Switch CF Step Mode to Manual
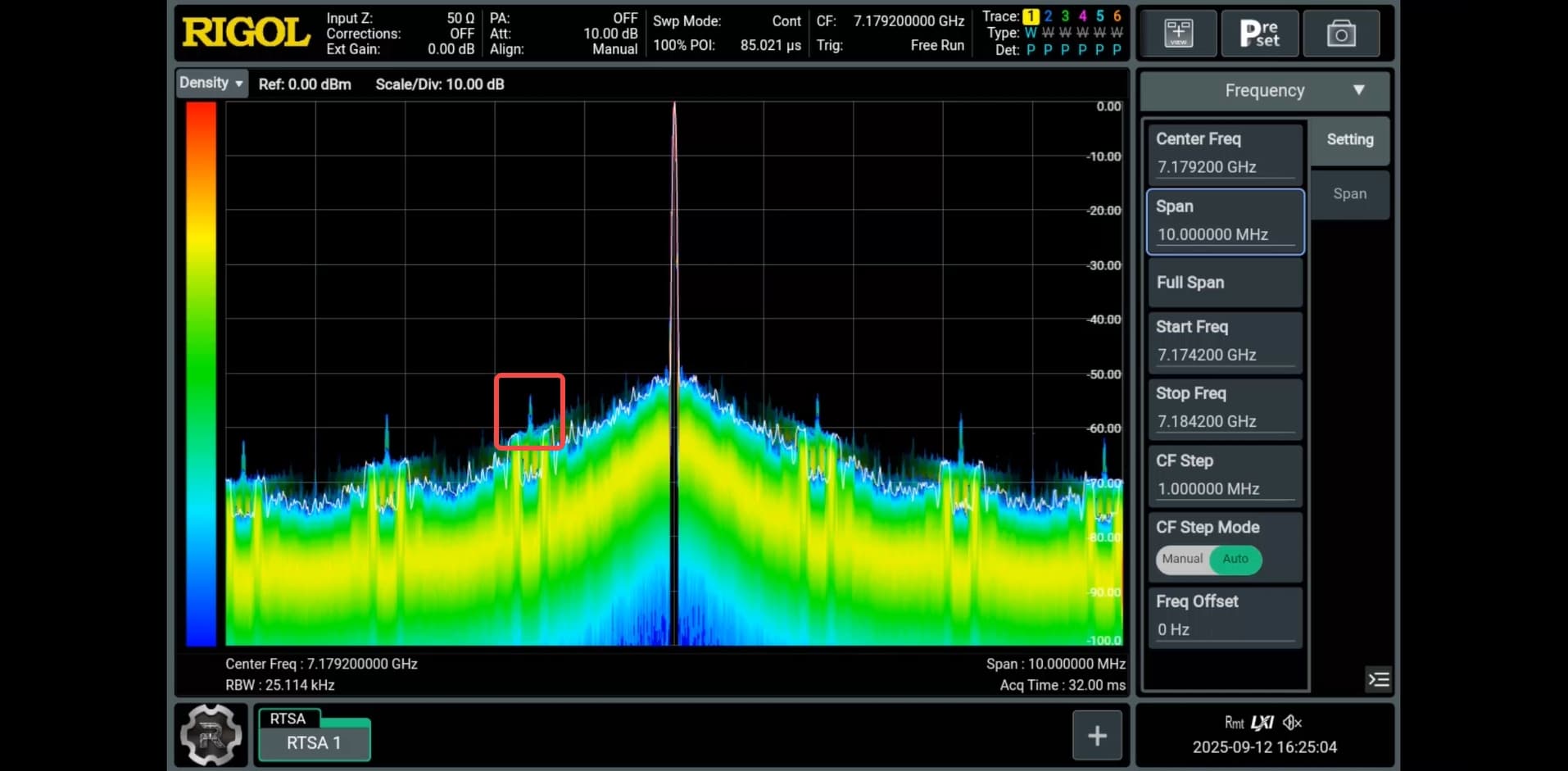 pyautogui.click(x=1182, y=559)
